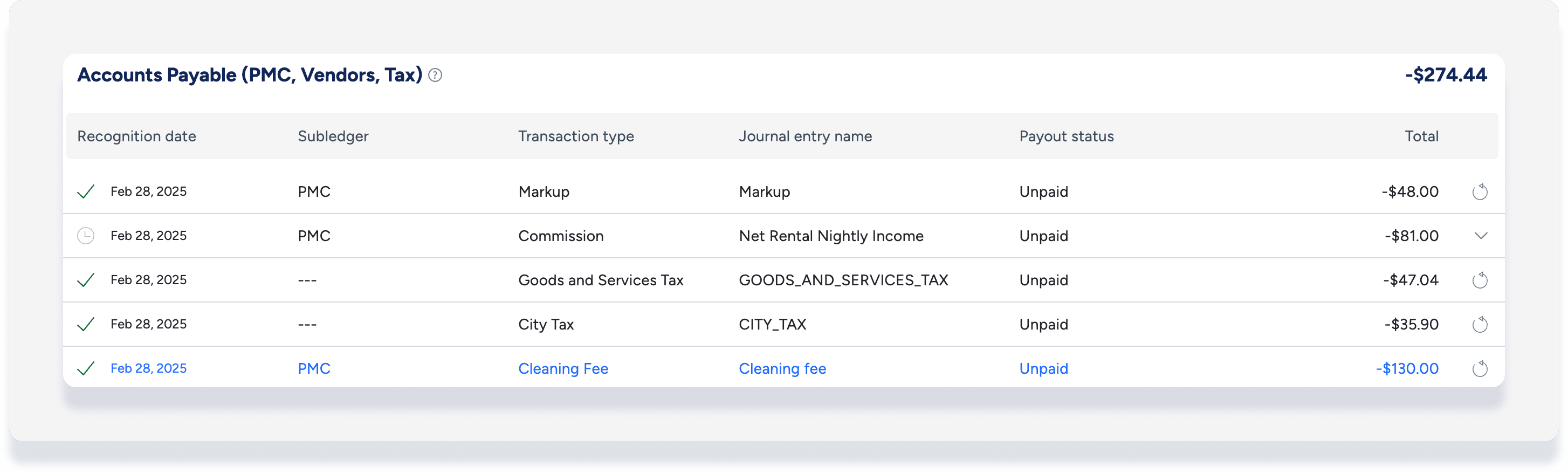Click the GOODS_AND_SERVICES_TAX journal entry name
This screenshot has width=1568, height=473.
[x=843, y=280]
